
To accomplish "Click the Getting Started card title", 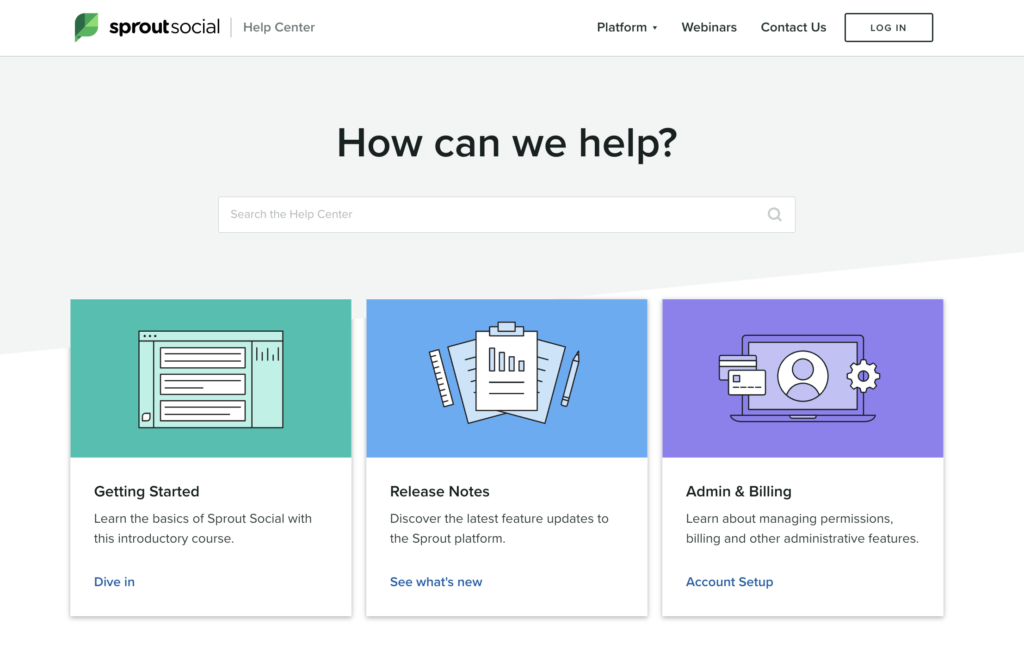I will (146, 491).
